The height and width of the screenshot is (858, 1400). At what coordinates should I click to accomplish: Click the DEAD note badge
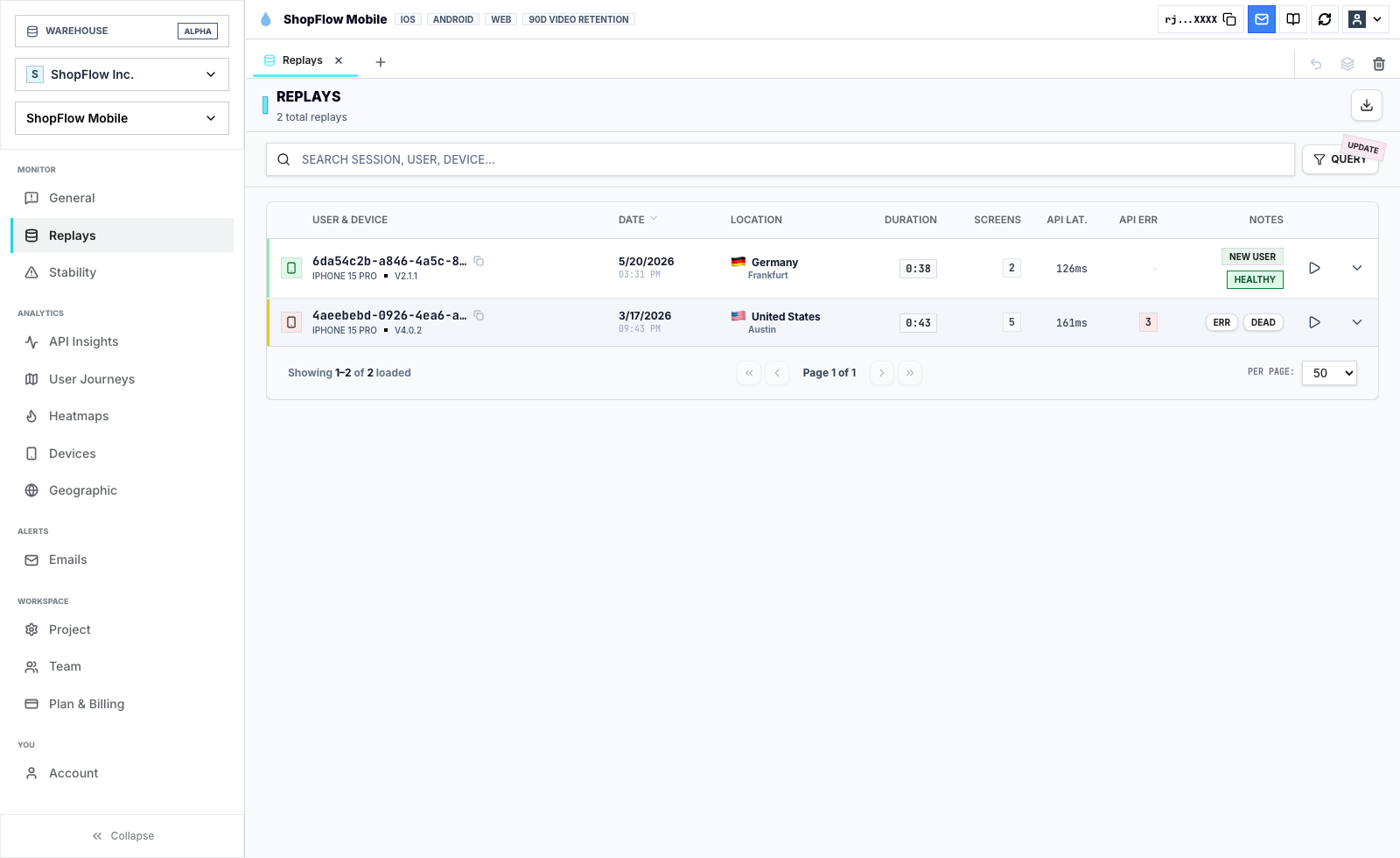click(x=1263, y=322)
